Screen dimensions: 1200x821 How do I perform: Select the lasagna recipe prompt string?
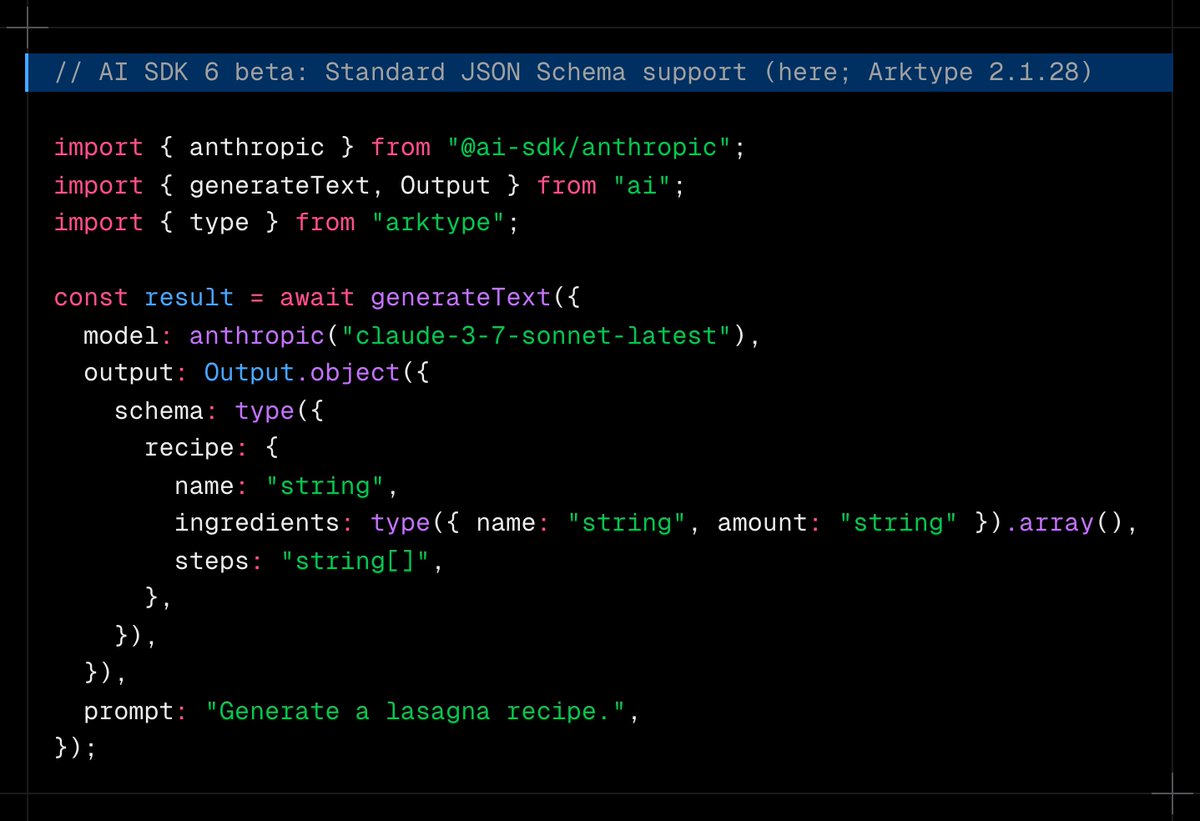click(418, 711)
